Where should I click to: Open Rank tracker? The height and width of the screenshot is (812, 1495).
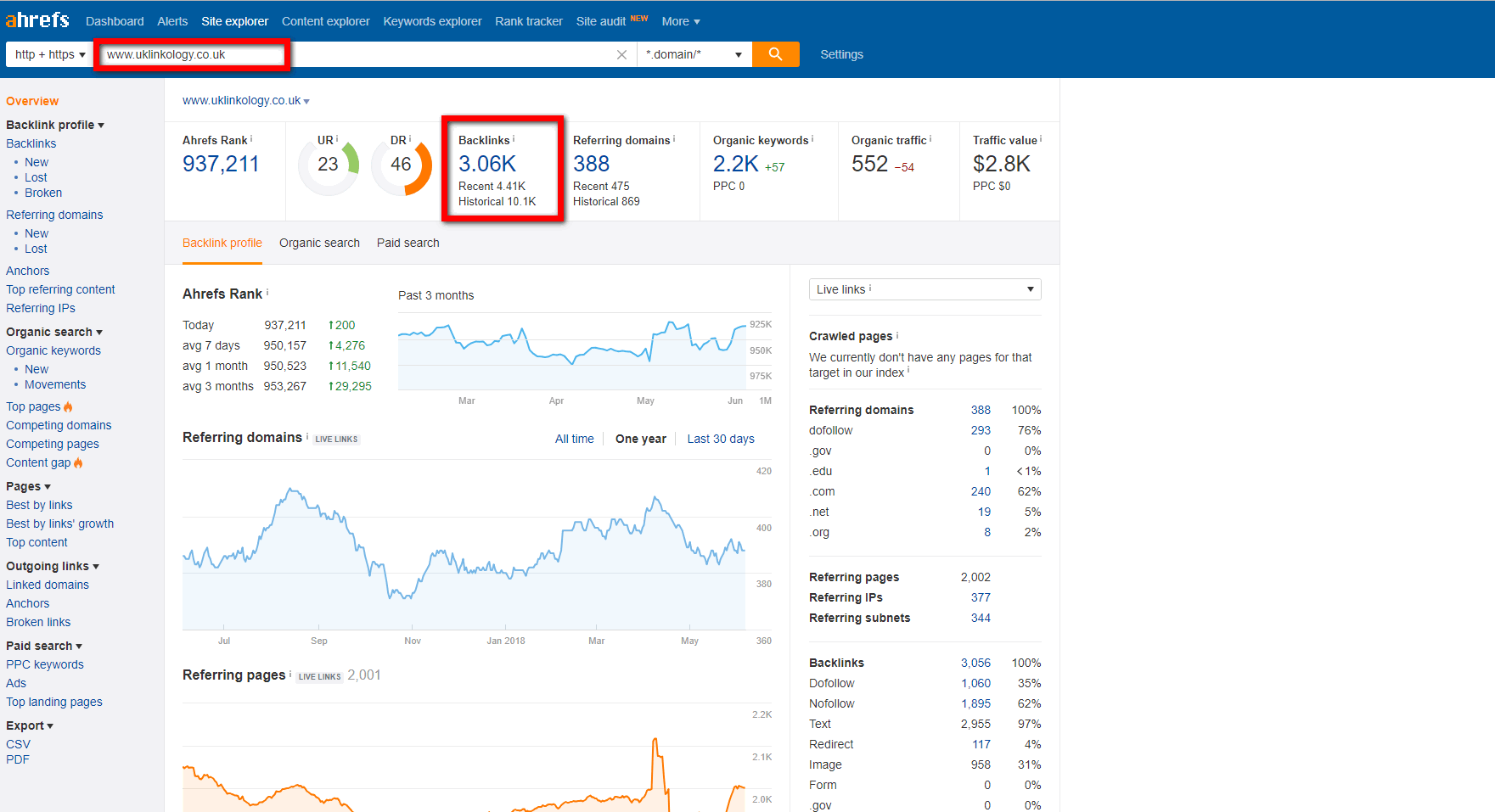coord(529,21)
